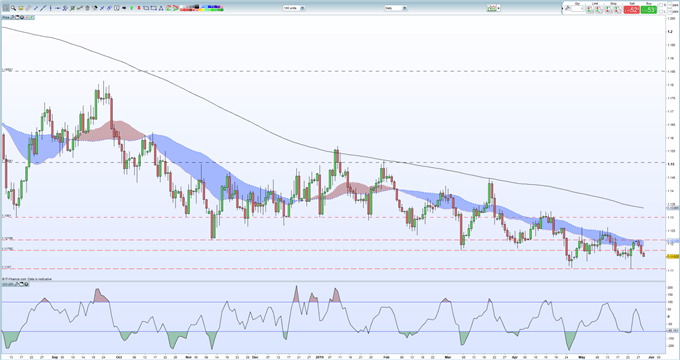Select the rectangle drawing tool
The image size is (680, 360).
click(x=146, y=8)
